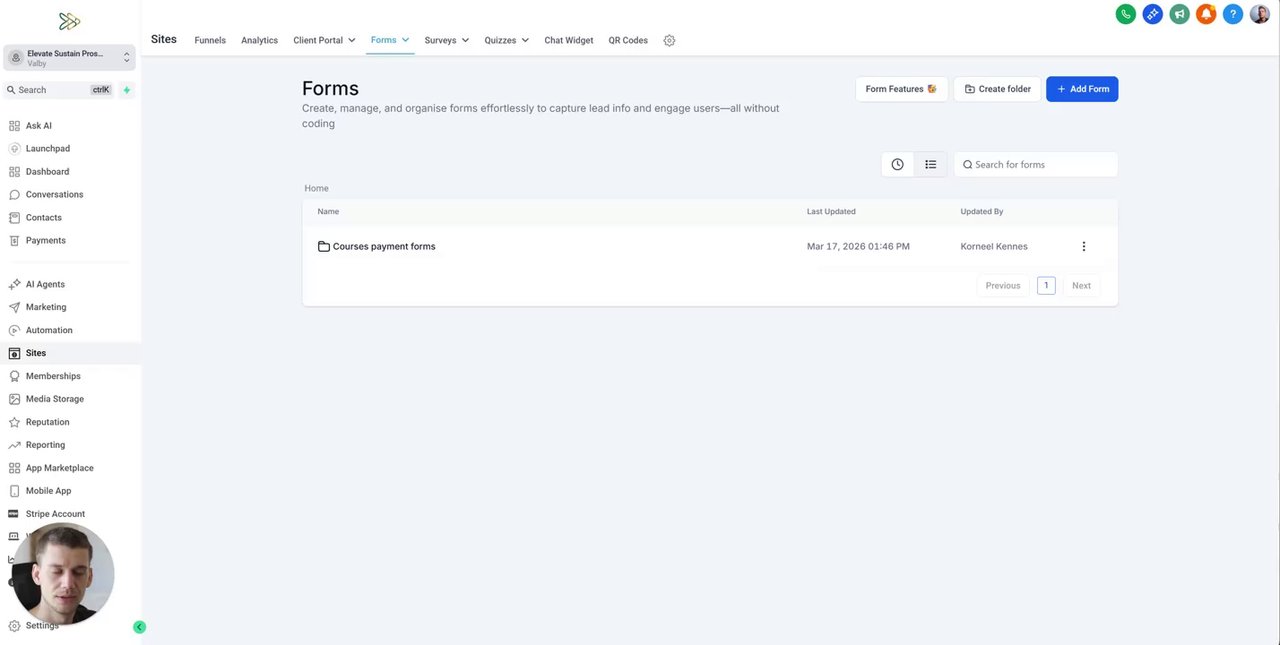Click the Name column header
1280x645 pixels.
[328, 211]
